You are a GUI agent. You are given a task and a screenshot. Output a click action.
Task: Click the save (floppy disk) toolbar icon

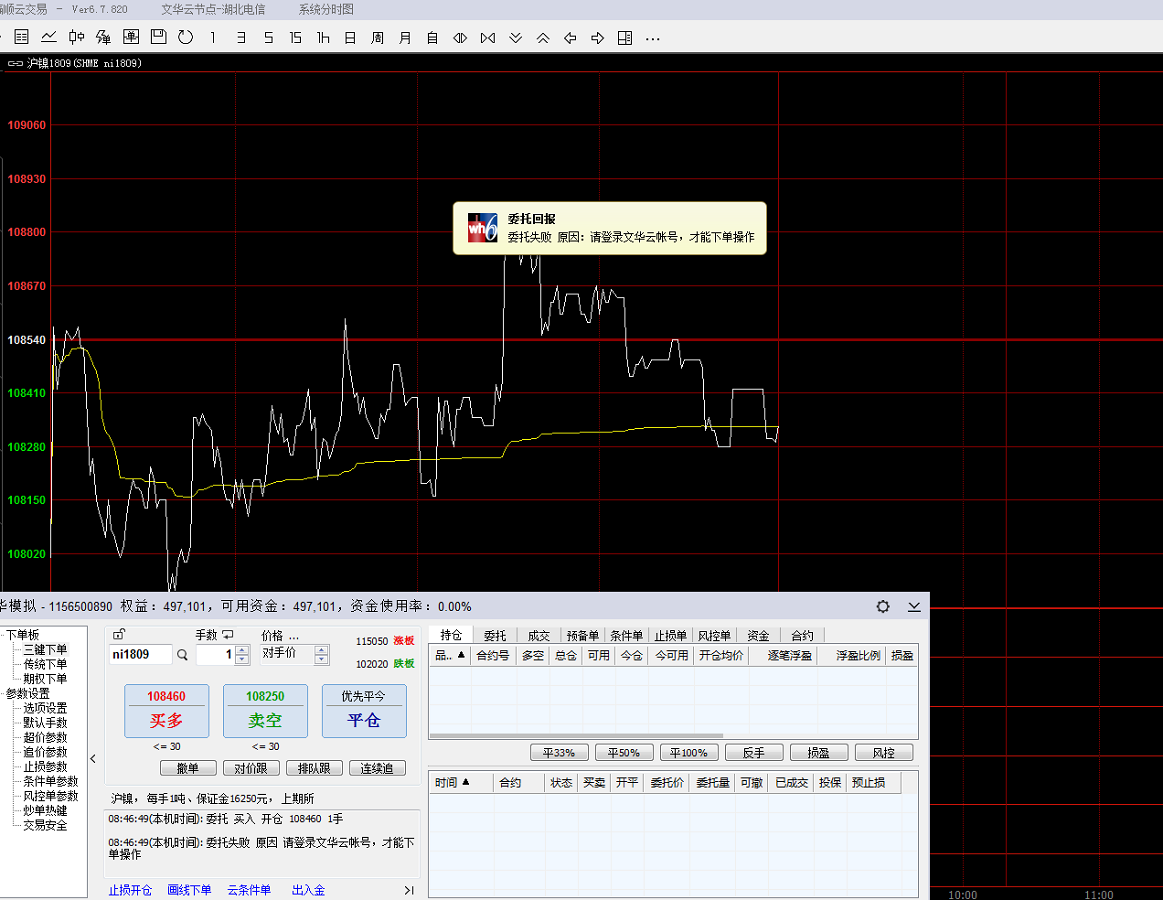(x=158, y=38)
